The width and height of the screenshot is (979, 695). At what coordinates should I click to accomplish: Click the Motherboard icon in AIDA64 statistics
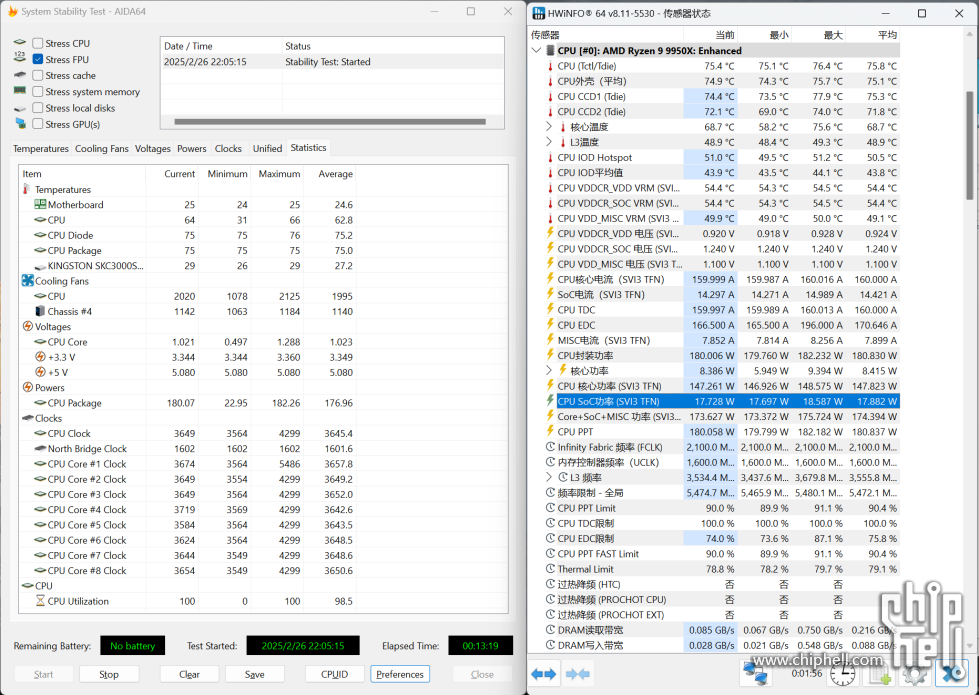pos(40,204)
